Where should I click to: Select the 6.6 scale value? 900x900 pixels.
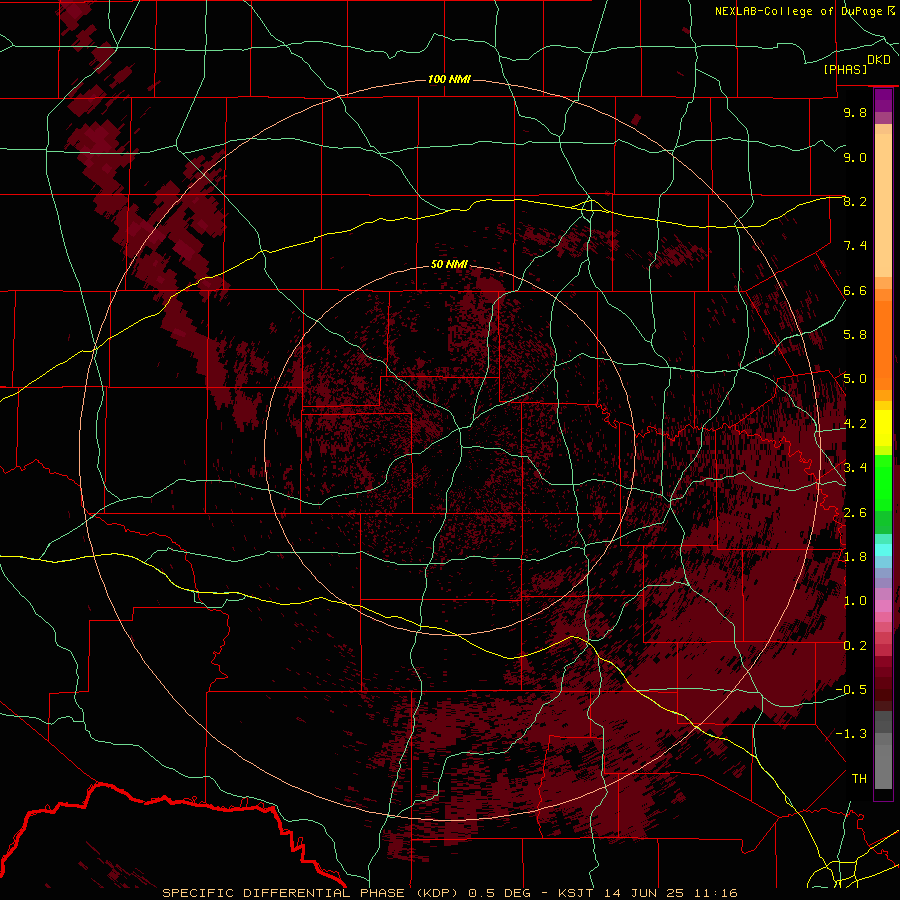(x=855, y=290)
